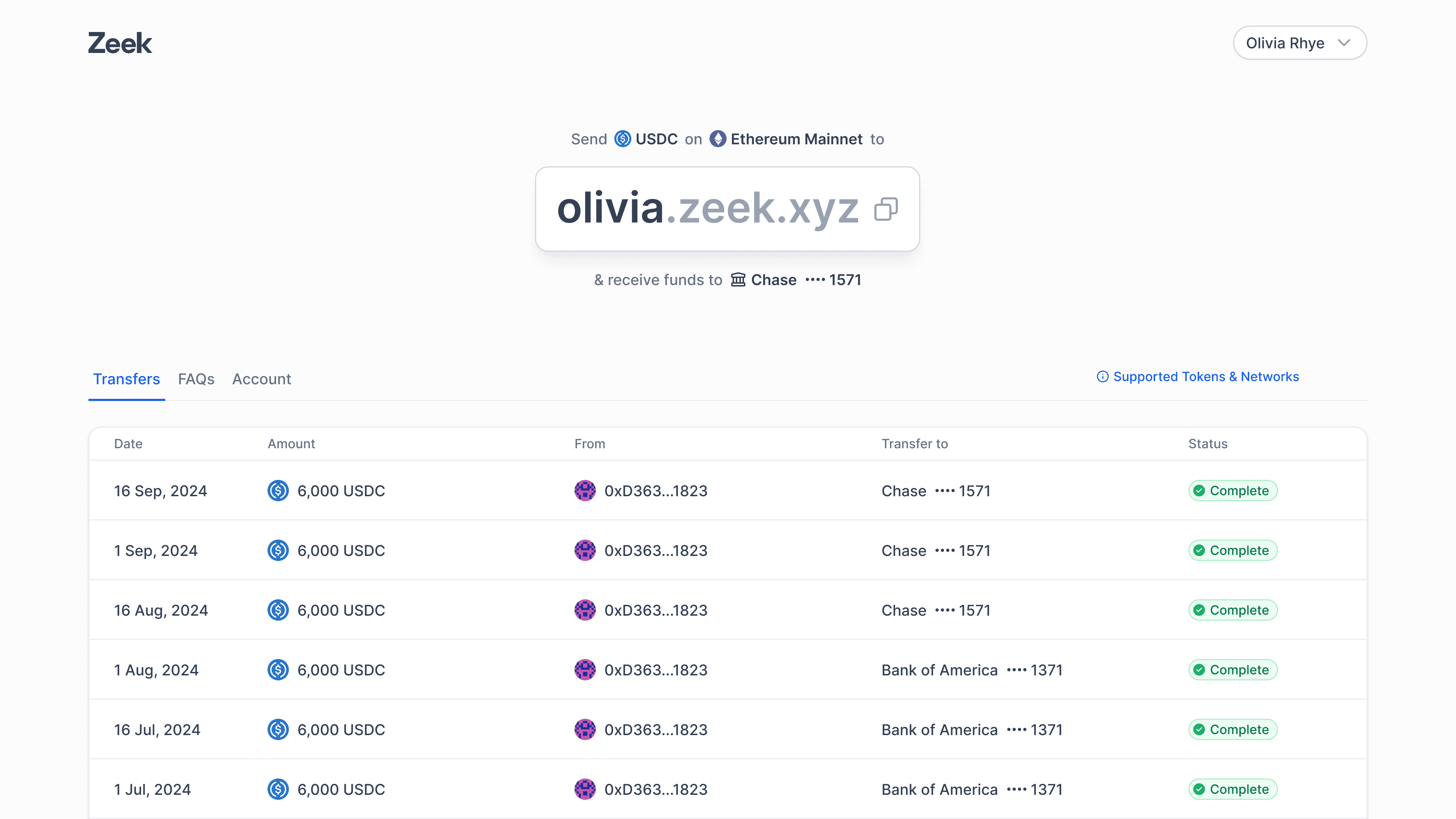This screenshot has width=1456, height=819.
Task: Click the USDC coin icon on the 1 Aug row
Action: click(277, 670)
